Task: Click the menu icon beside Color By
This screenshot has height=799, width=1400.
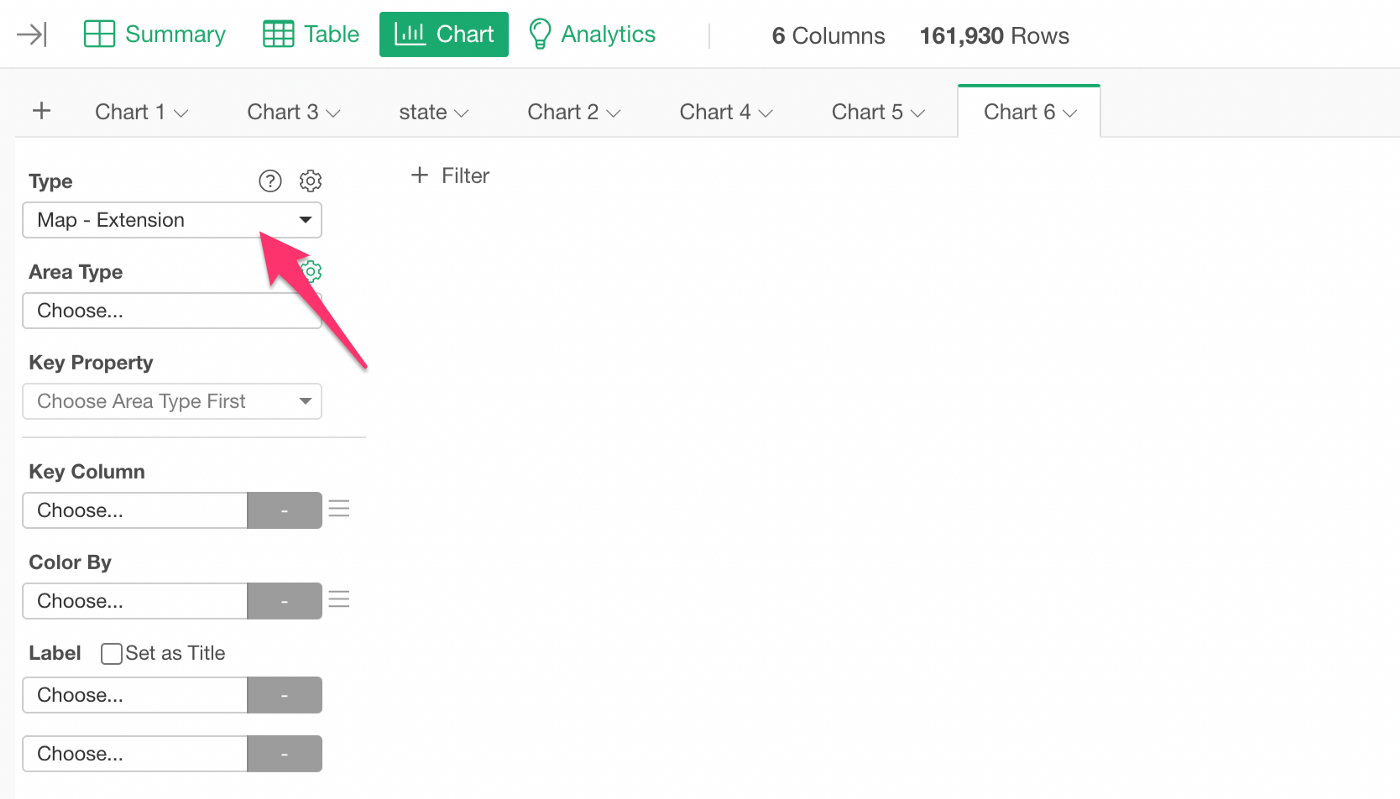Action: click(x=339, y=600)
